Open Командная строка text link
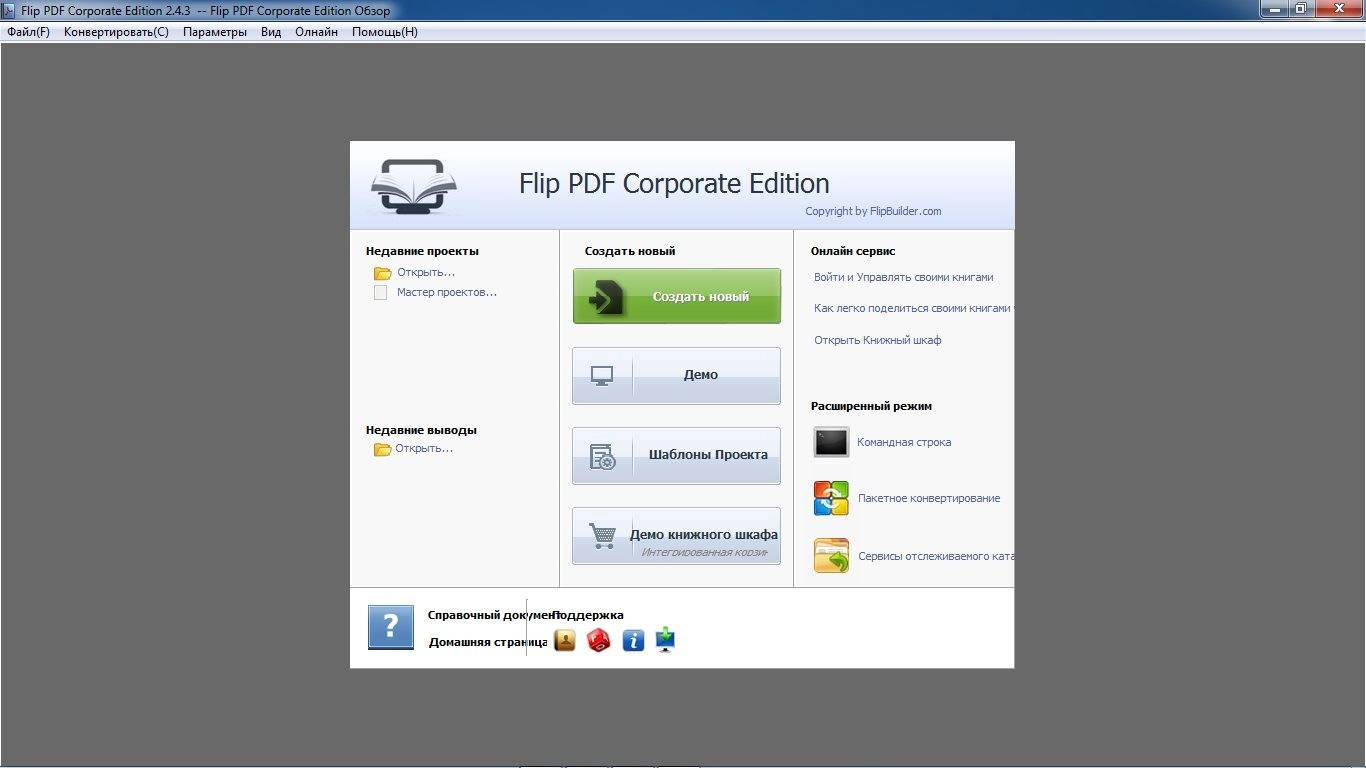Screen dimensions: 1366x768 pos(904,442)
